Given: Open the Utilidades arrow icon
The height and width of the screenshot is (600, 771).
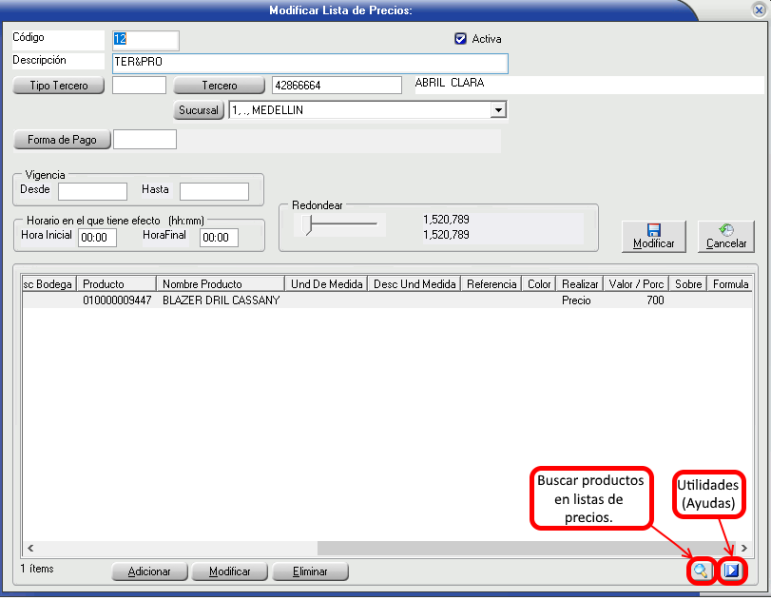Looking at the screenshot, I should (x=732, y=571).
